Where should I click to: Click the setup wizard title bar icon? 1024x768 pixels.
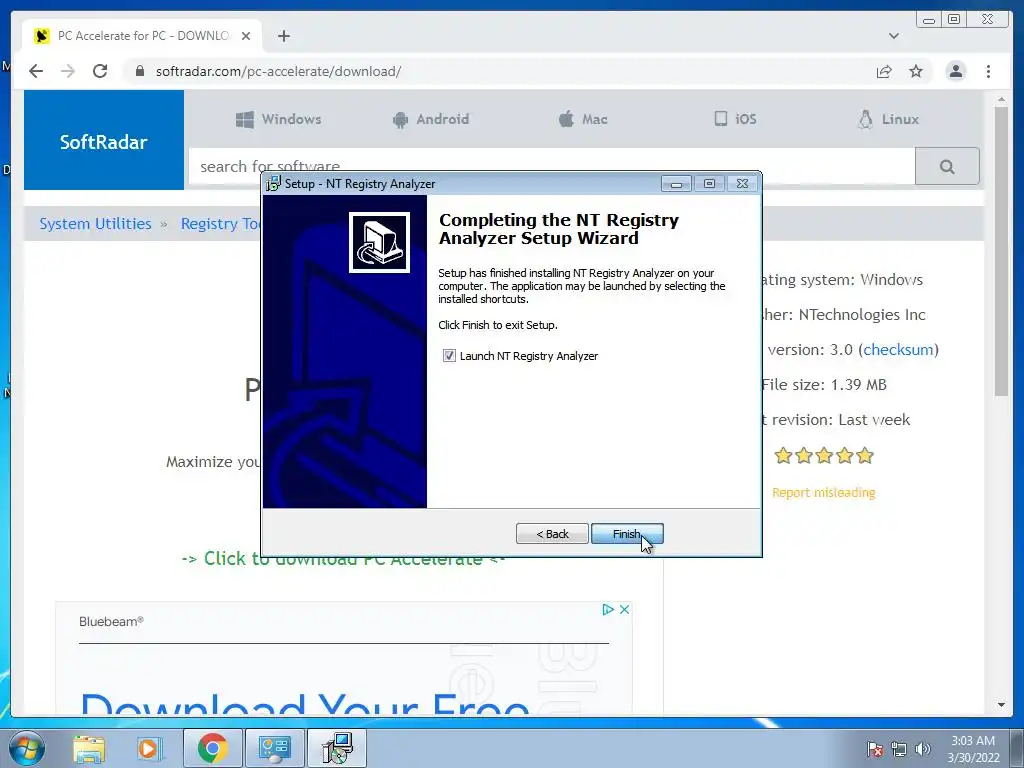[273, 184]
